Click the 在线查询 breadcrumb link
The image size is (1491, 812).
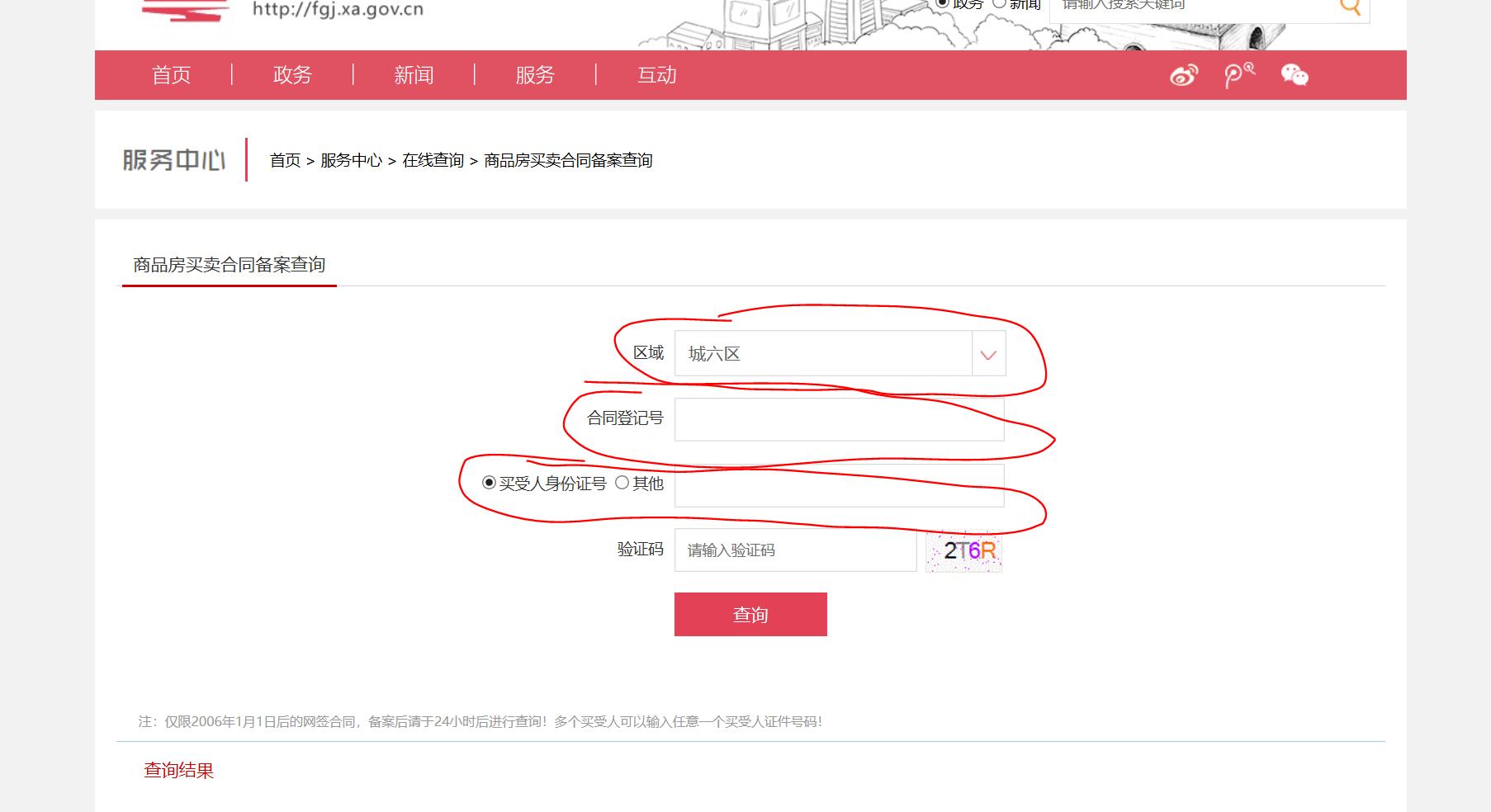tap(433, 161)
